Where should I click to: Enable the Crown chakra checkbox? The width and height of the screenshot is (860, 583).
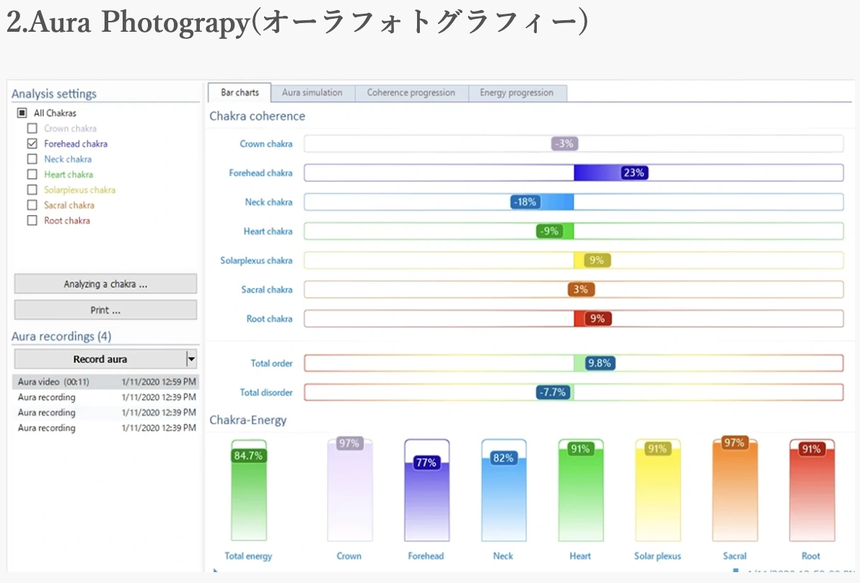coord(33,128)
